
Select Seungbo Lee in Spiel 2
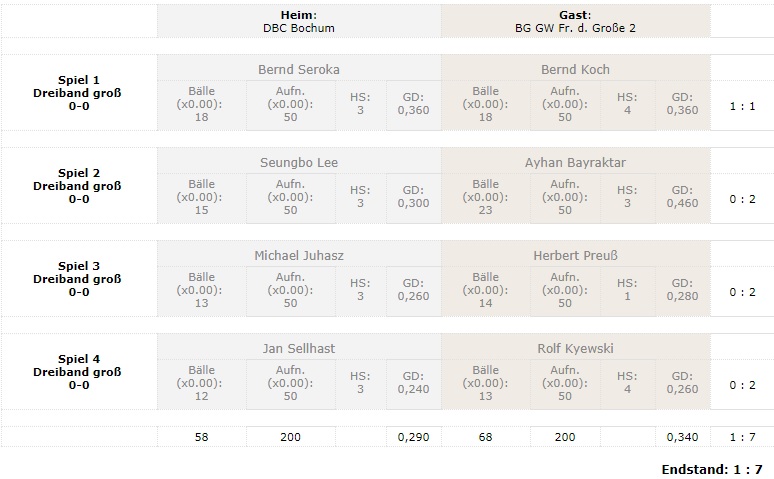pyautogui.click(x=299, y=162)
